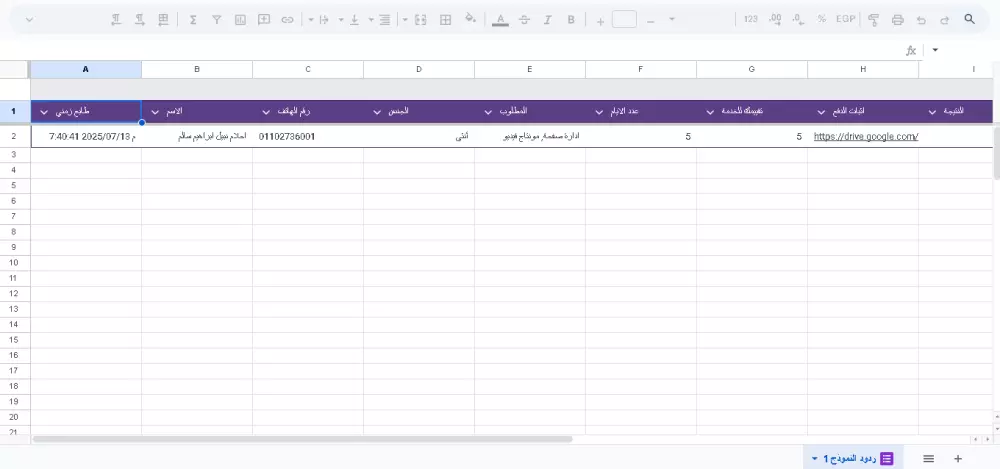Viewport: 1000px width, 469px height.
Task: Insert a comment with the plus-bubble icon
Action: pyautogui.click(x=263, y=20)
